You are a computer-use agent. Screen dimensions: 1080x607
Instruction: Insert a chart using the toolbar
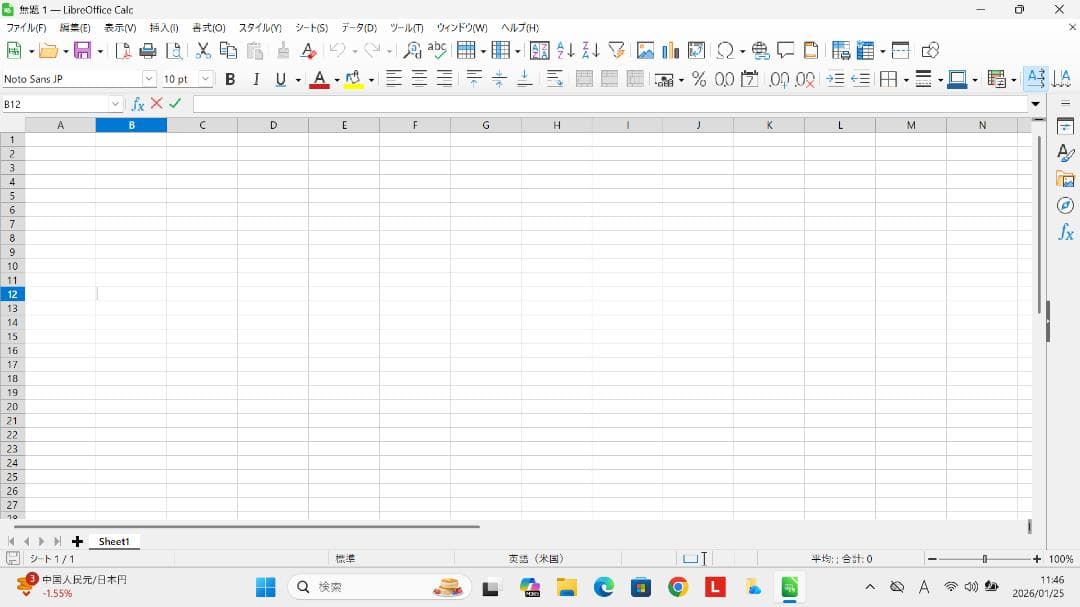[670, 51]
